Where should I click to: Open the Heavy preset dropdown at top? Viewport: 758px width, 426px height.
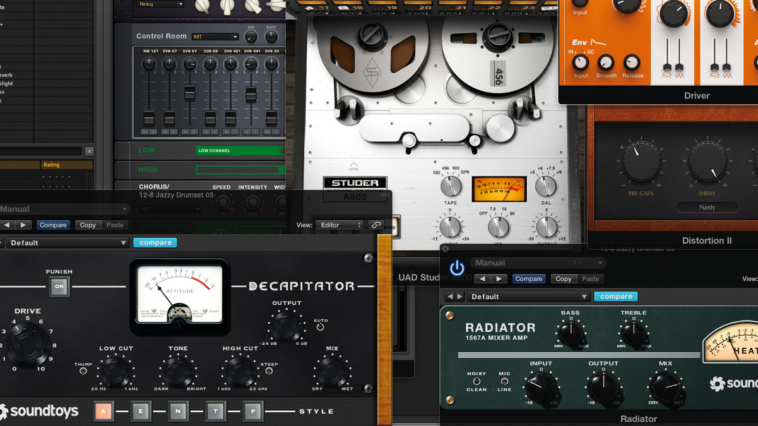pyautogui.click(x=160, y=4)
